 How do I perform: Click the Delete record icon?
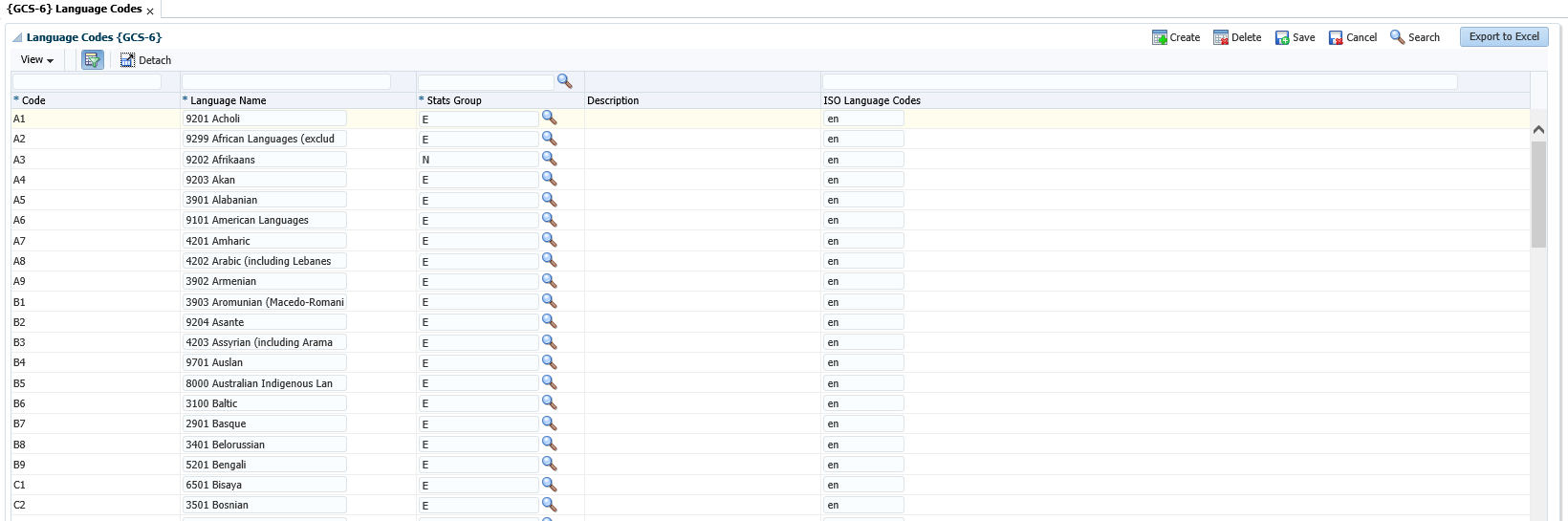1220,37
